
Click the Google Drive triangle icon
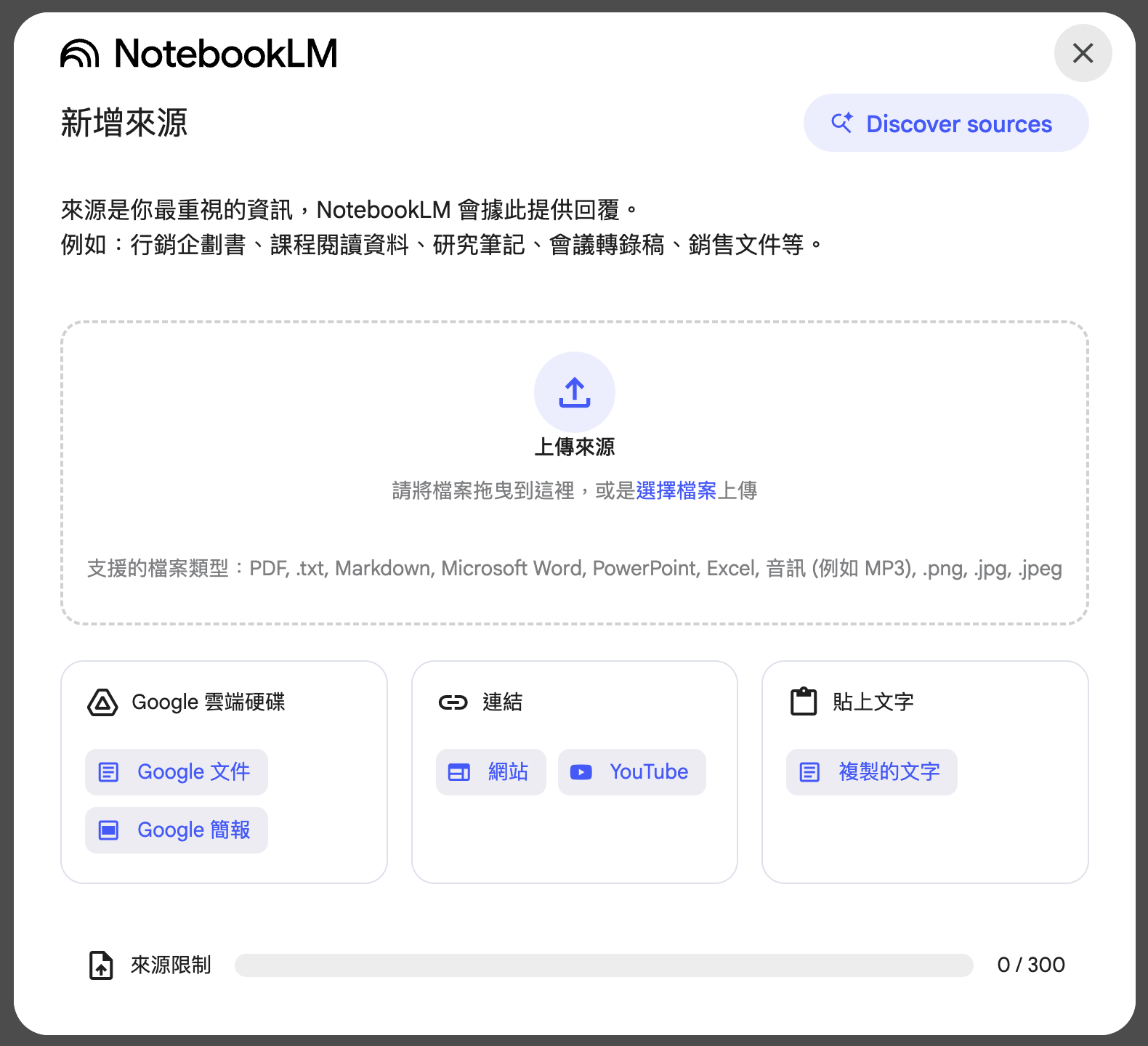(x=102, y=702)
